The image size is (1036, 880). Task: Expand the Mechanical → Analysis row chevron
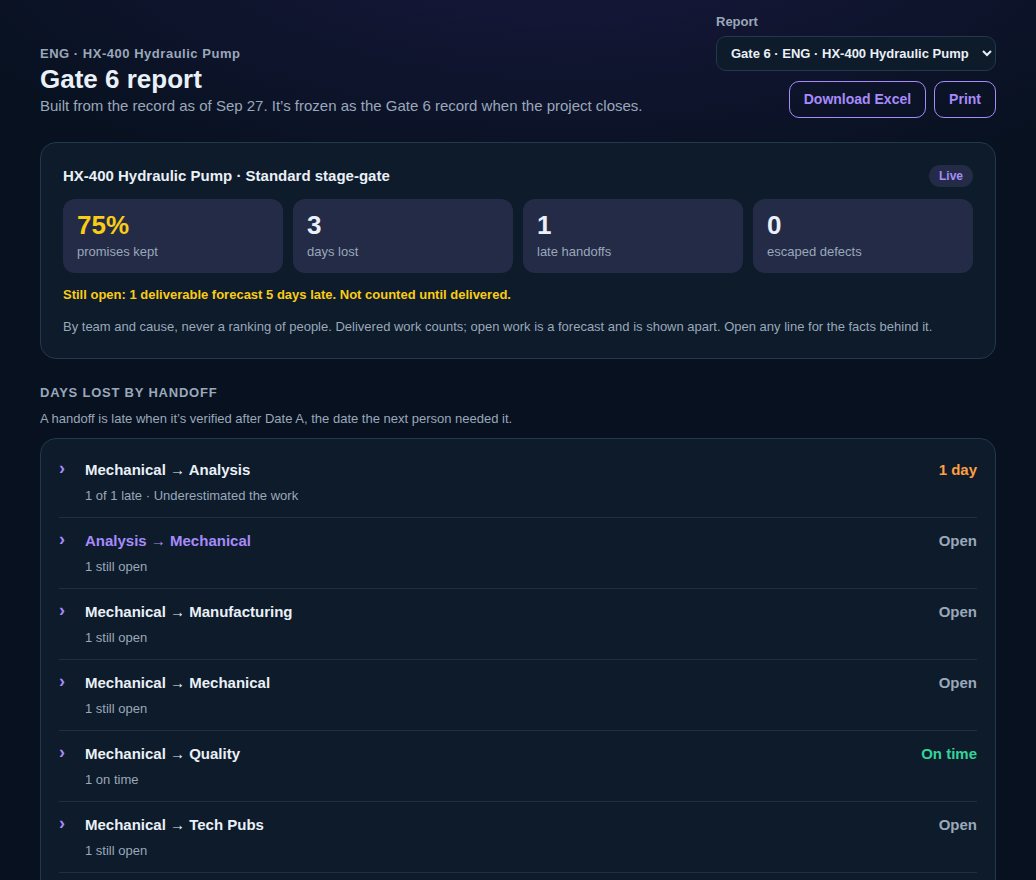(x=62, y=469)
